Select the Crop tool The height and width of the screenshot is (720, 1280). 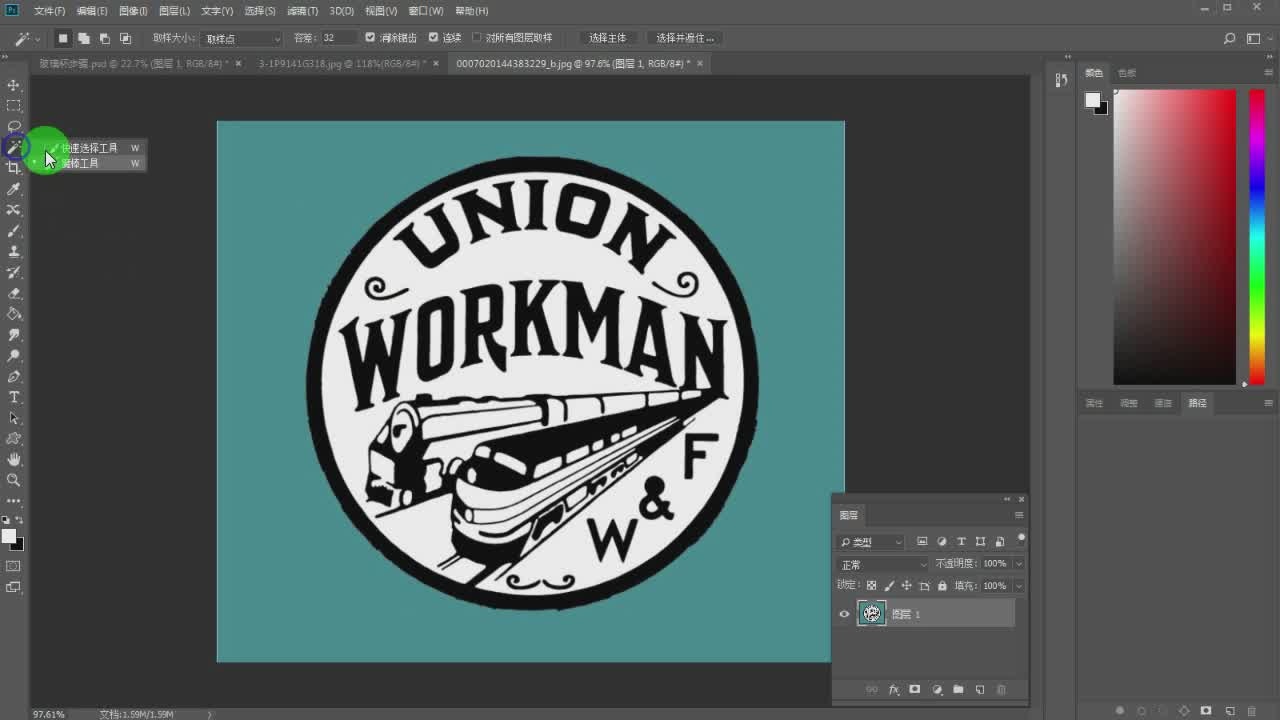coord(14,168)
